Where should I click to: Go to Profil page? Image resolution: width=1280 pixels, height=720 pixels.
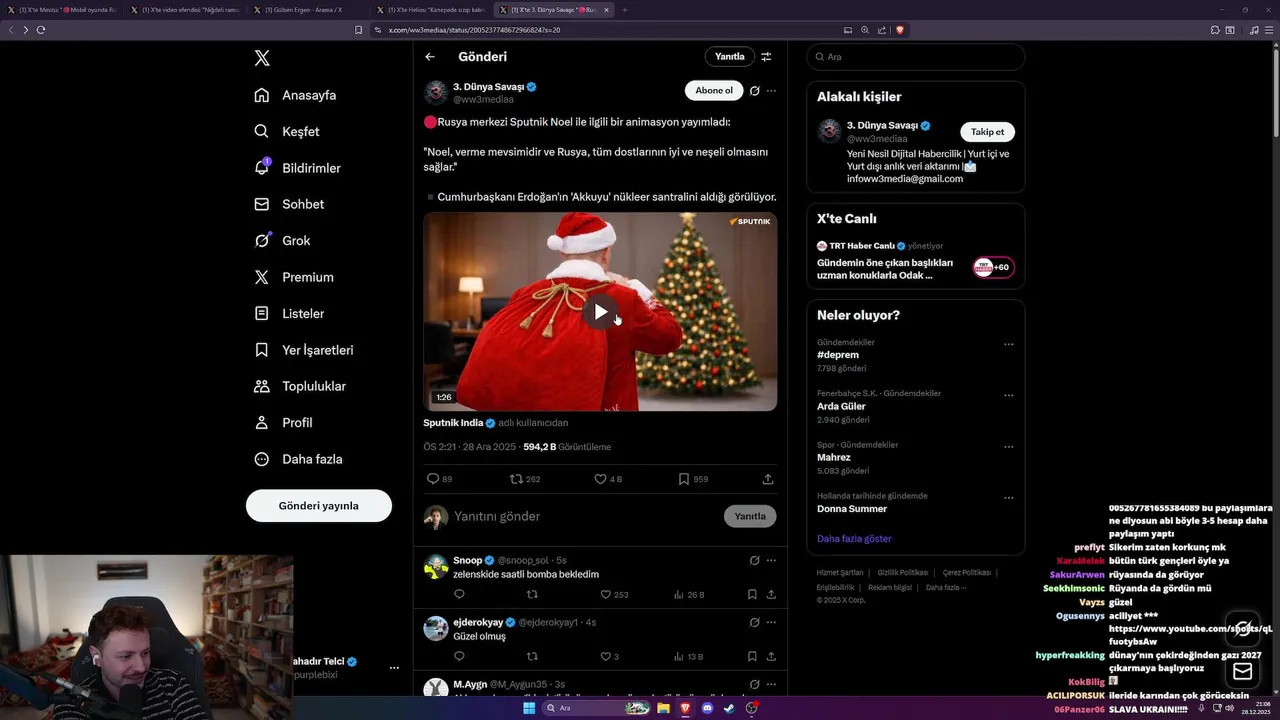(283, 422)
